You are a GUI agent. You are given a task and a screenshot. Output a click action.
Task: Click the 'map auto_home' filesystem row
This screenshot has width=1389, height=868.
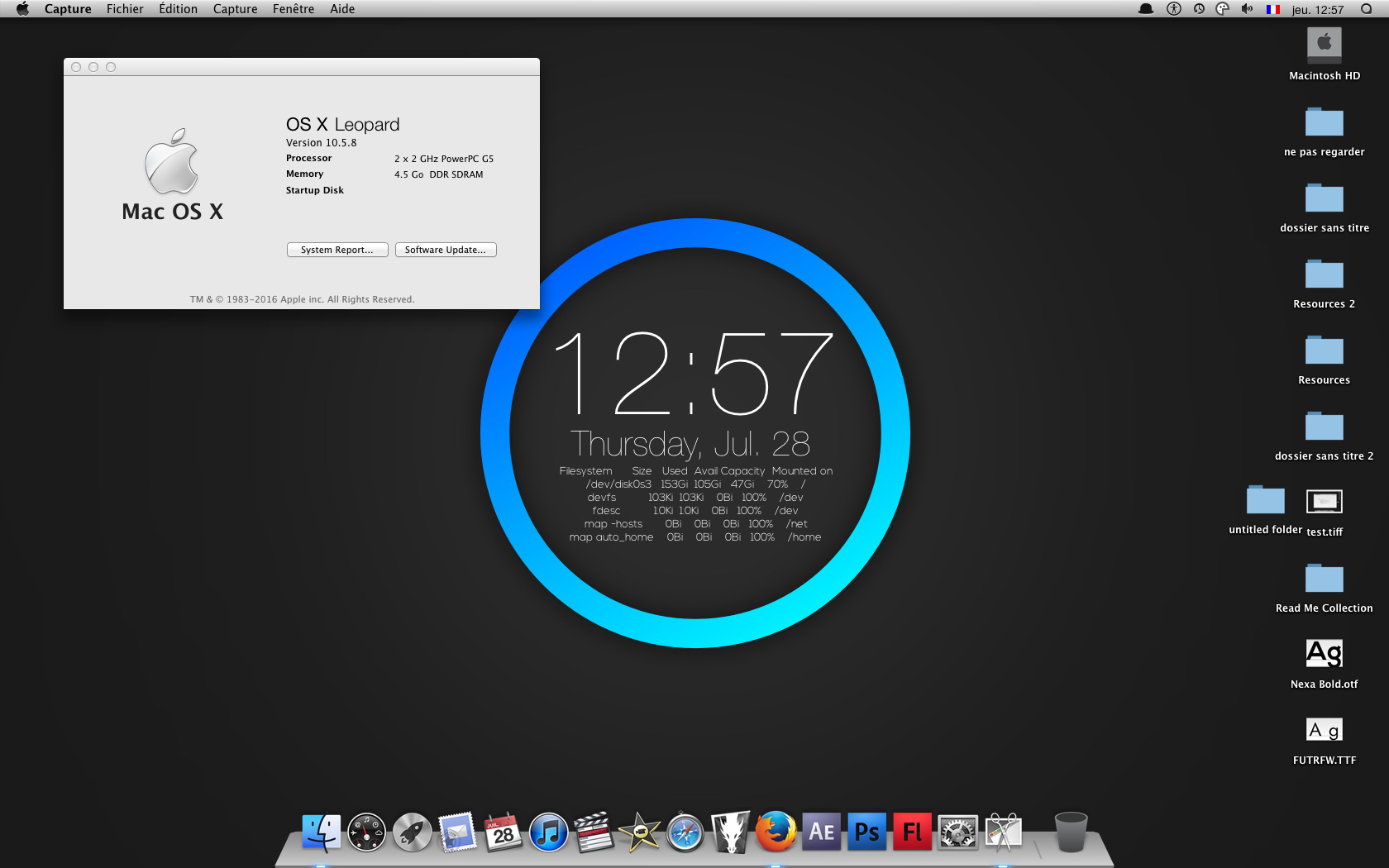coord(695,537)
